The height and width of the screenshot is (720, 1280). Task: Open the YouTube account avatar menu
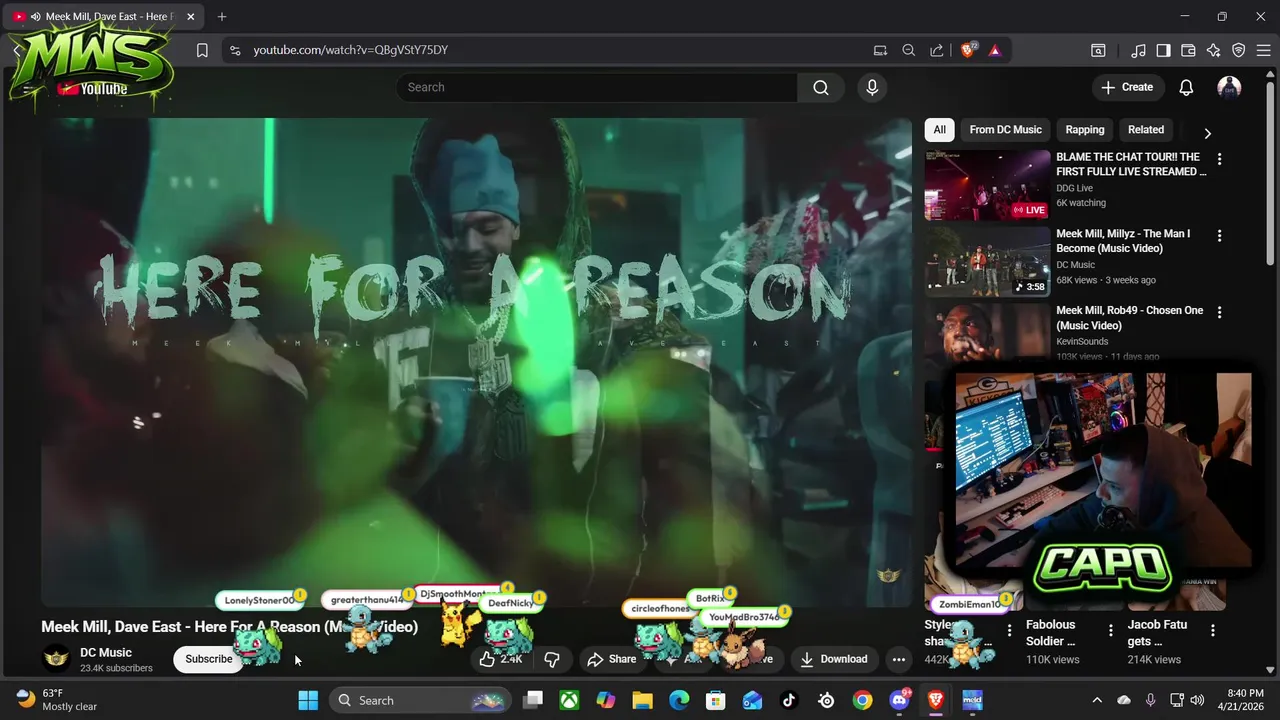click(1229, 87)
